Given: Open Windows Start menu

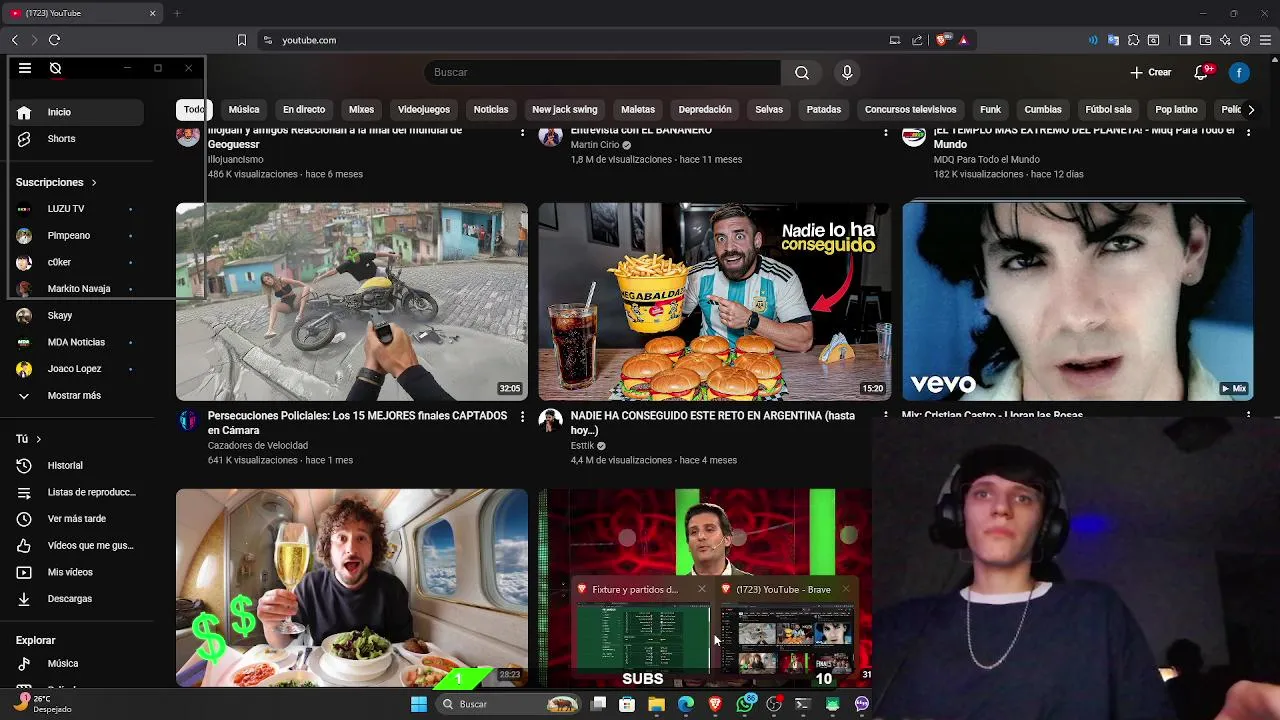Looking at the screenshot, I should coord(419,704).
